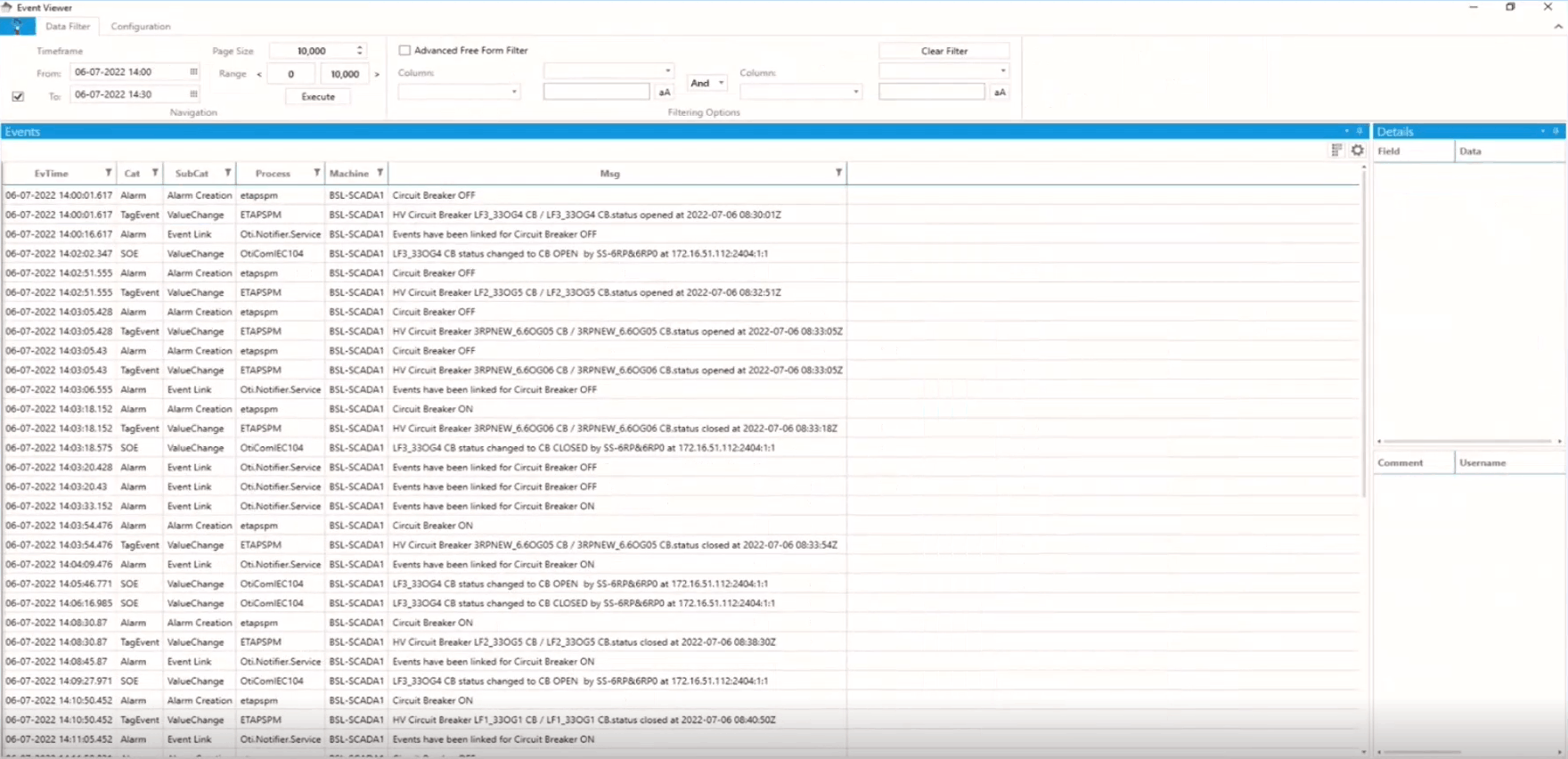This screenshot has height=759, width=1568.
Task: Open Details panel options dropdown arrow
Action: coord(1543,131)
